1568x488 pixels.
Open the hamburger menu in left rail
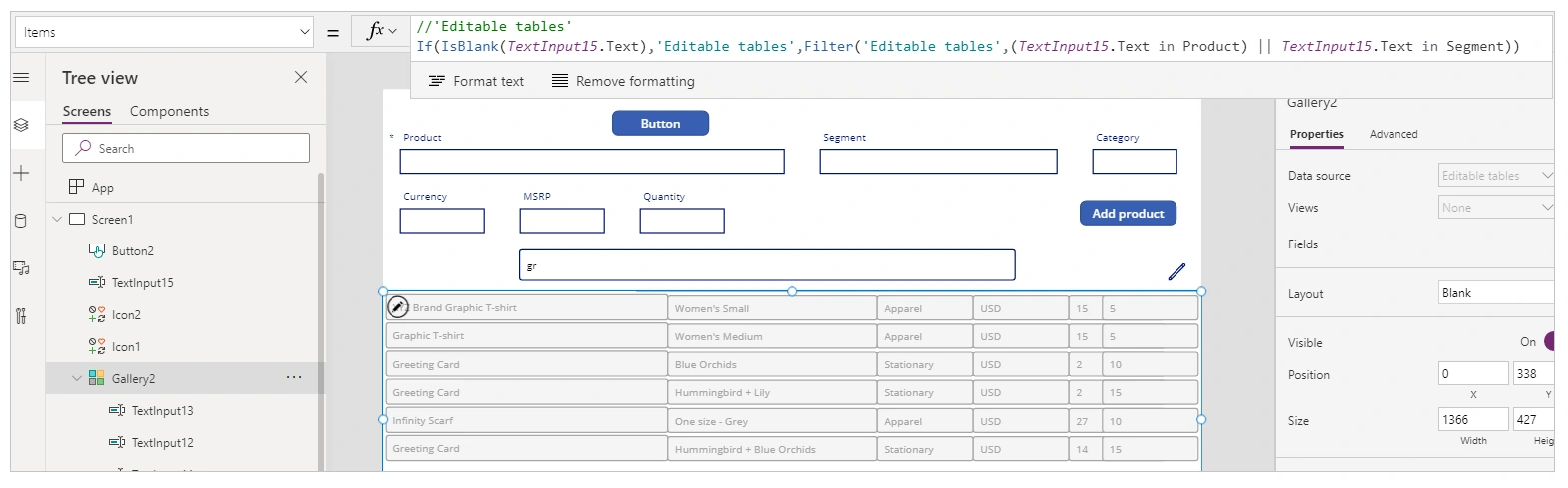[21, 78]
